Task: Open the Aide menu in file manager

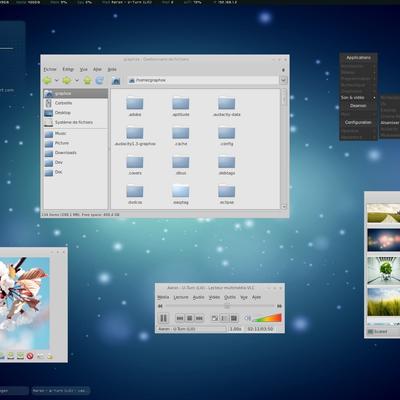Action: click(112, 69)
